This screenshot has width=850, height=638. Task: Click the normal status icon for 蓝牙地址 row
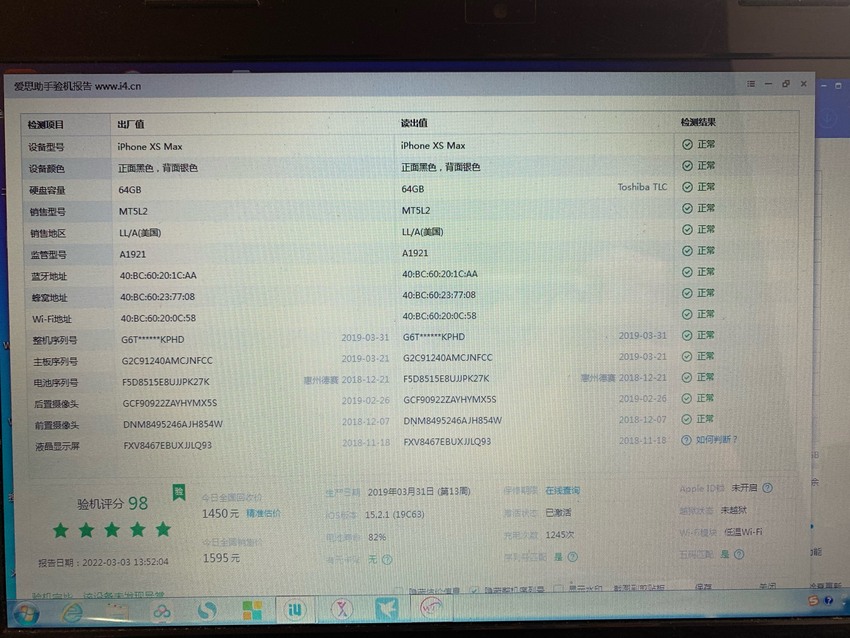[x=687, y=272]
